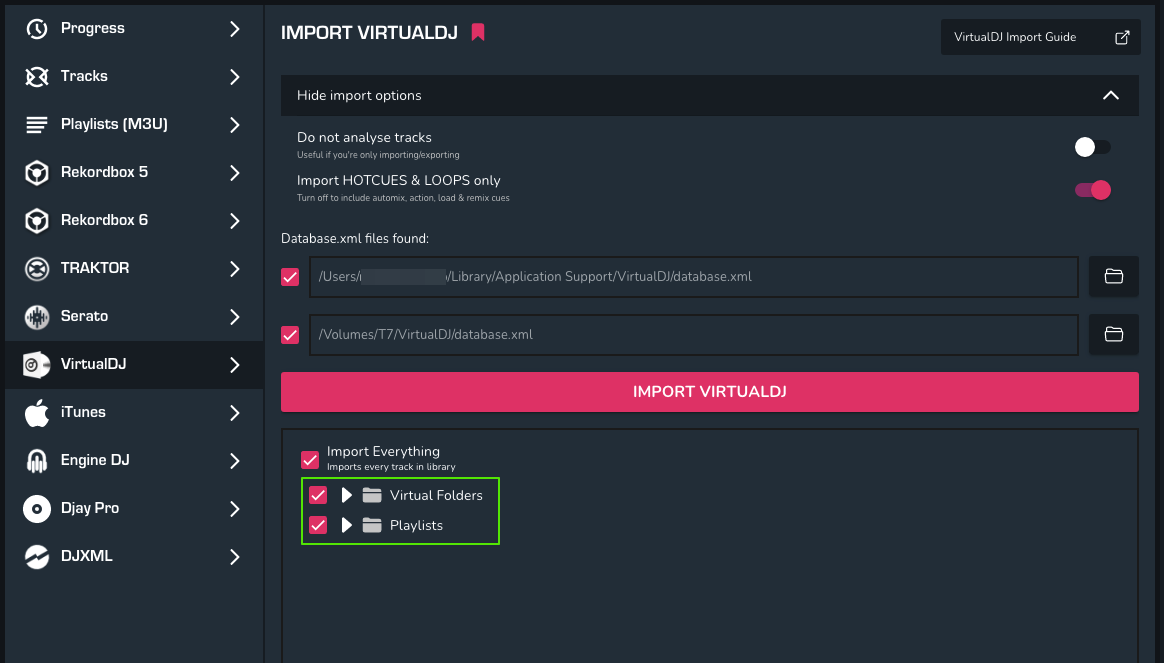Go to the iTunes section
The height and width of the screenshot is (663, 1164).
[x=134, y=412]
